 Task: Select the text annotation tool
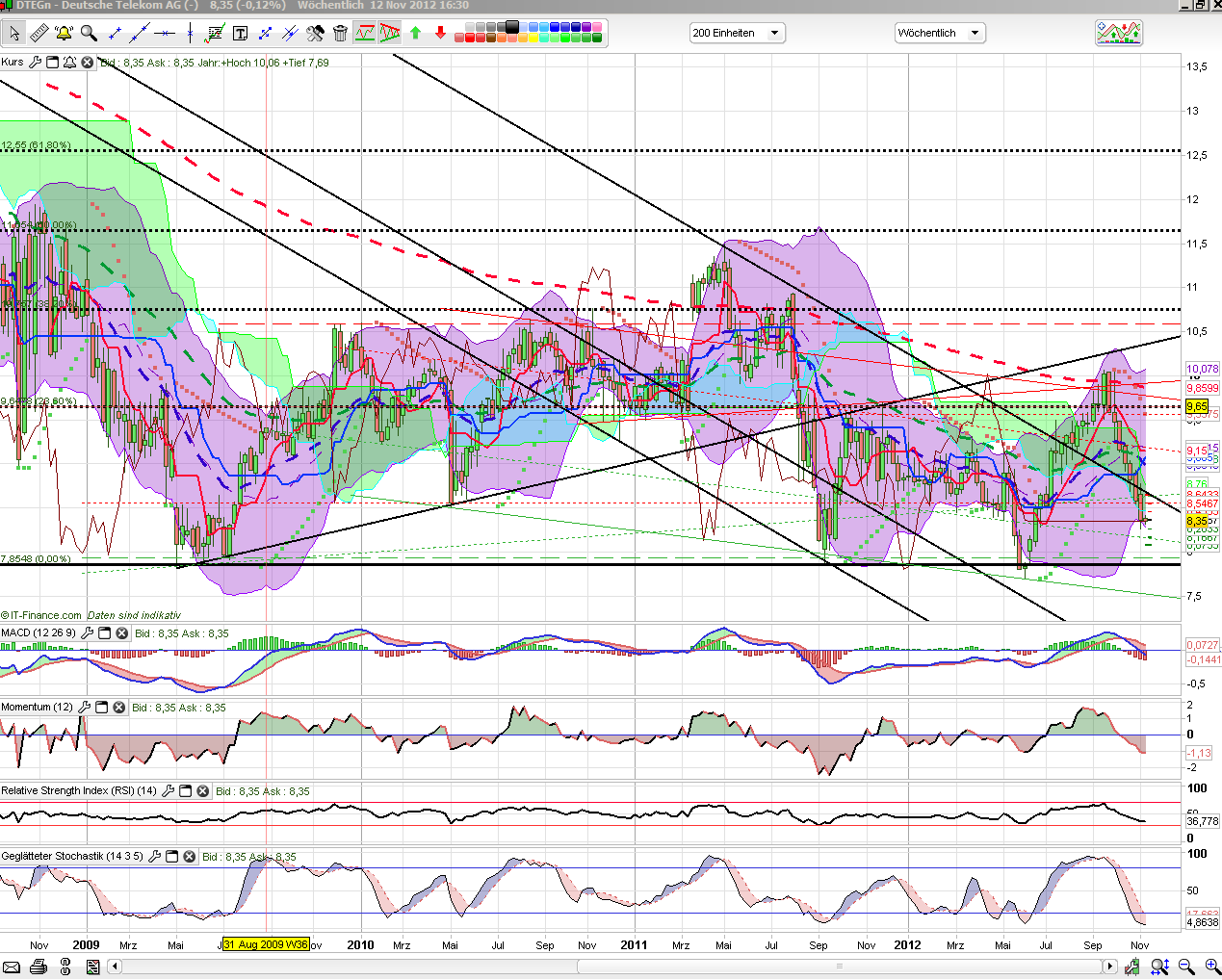click(240, 34)
